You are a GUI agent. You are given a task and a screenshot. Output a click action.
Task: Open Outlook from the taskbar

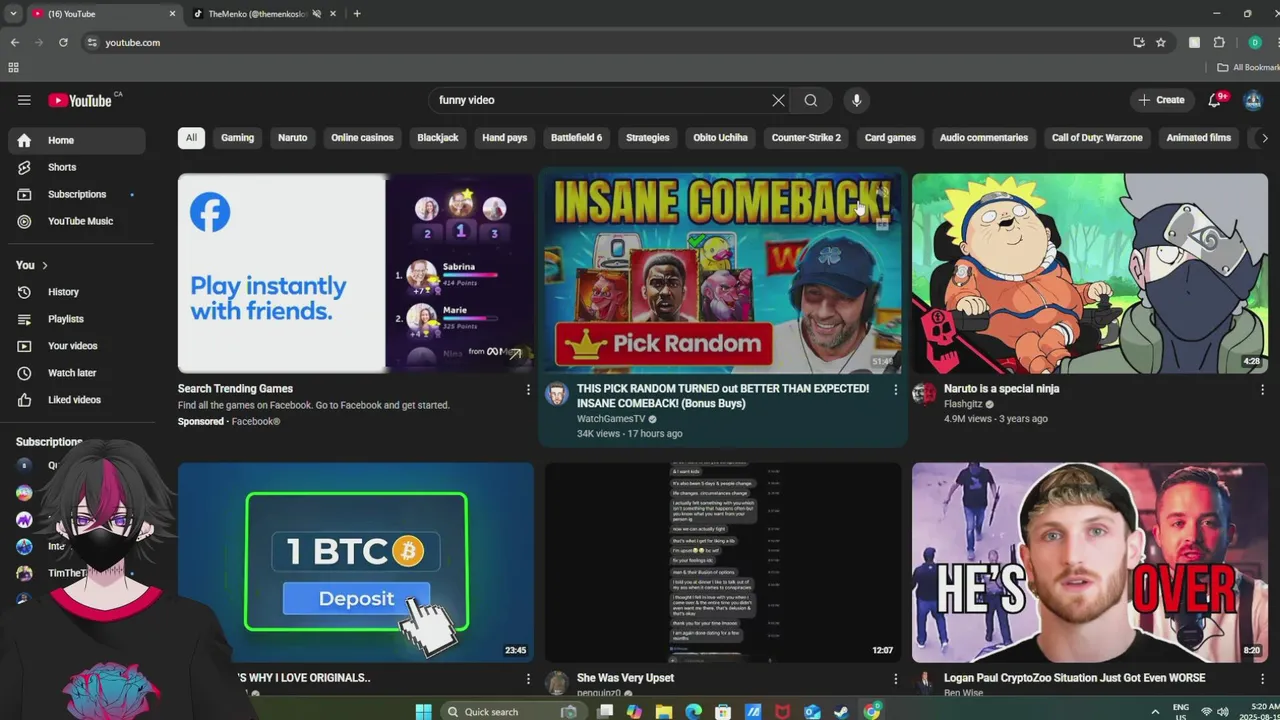pyautogui.click(x=812, y=712)
